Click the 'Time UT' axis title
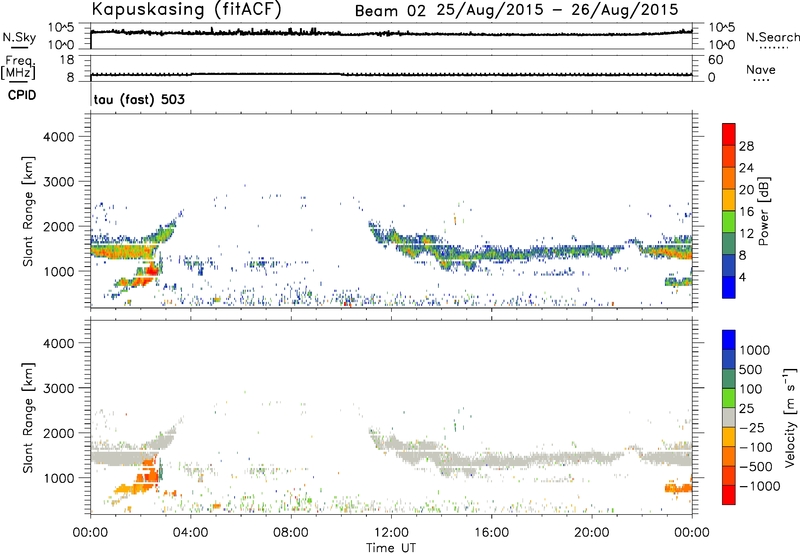The width and height of the screenshot is (800, 554). (391, 548)
